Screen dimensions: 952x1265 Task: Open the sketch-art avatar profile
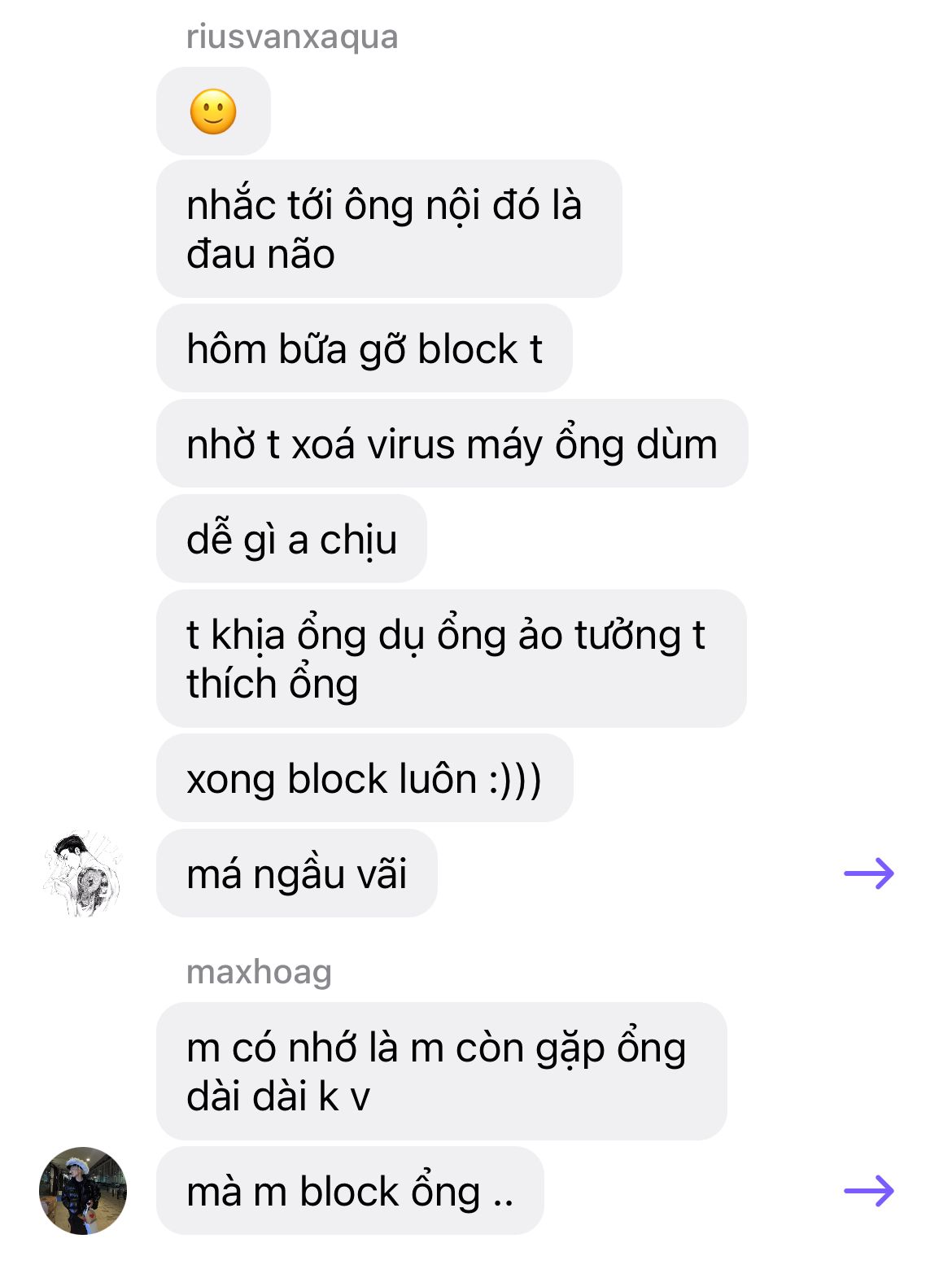click(x=83, y=873)
